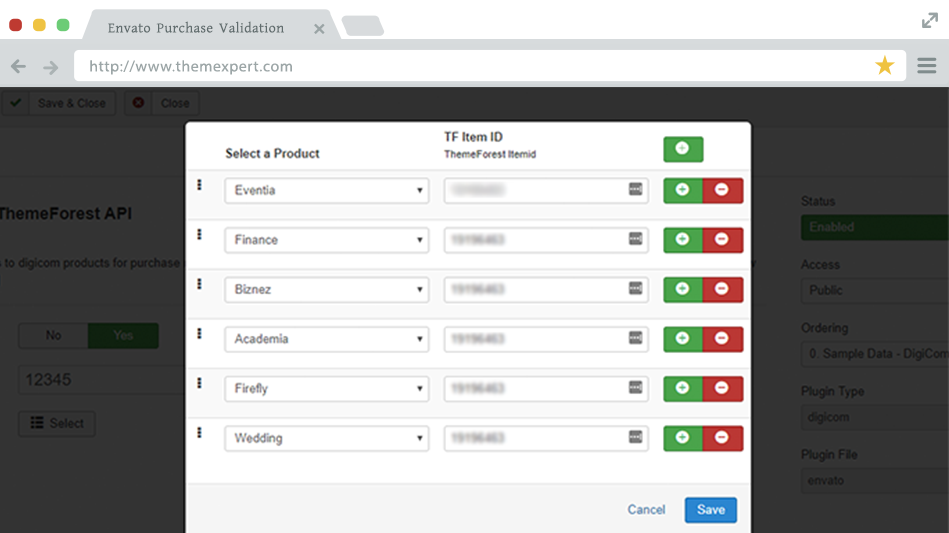Viewport: 949px width, 533px height.
Task: Click the Plugin File envato field
Action: pos(875,481)
